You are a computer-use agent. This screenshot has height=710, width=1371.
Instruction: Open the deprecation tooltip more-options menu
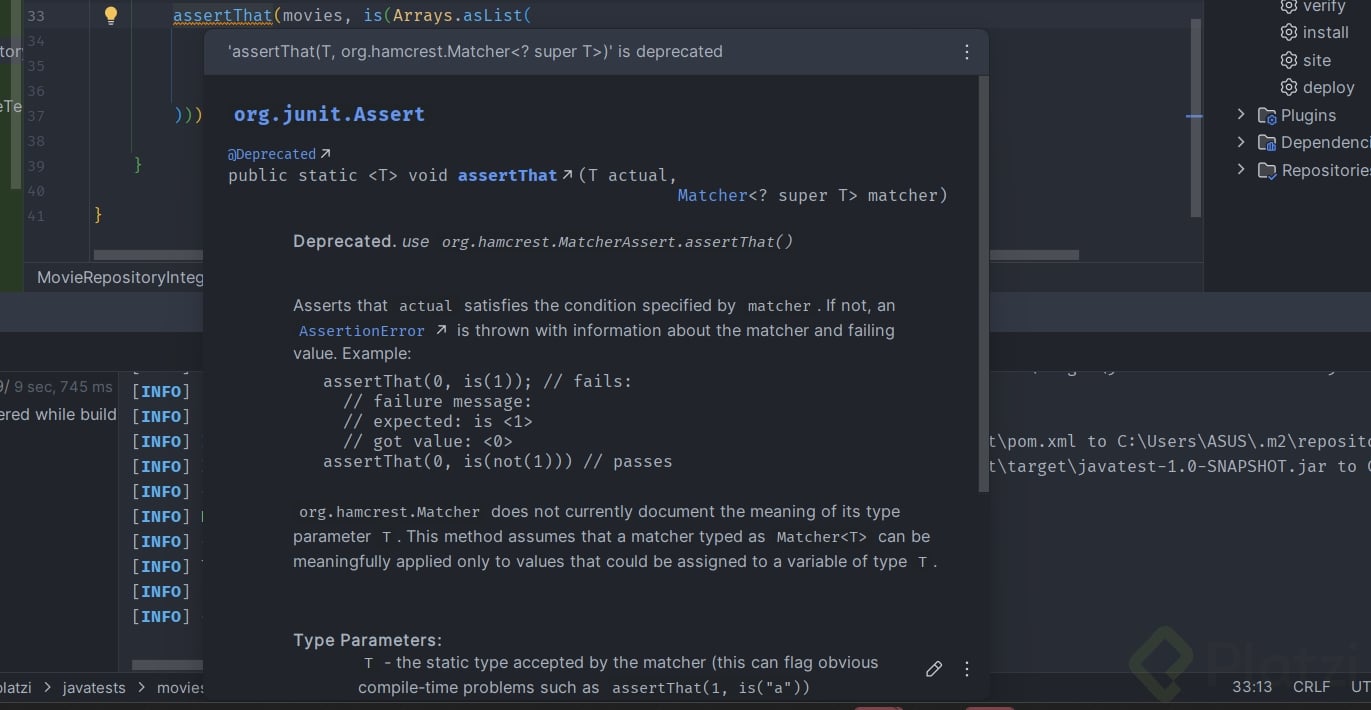click(x=966, y=52)
